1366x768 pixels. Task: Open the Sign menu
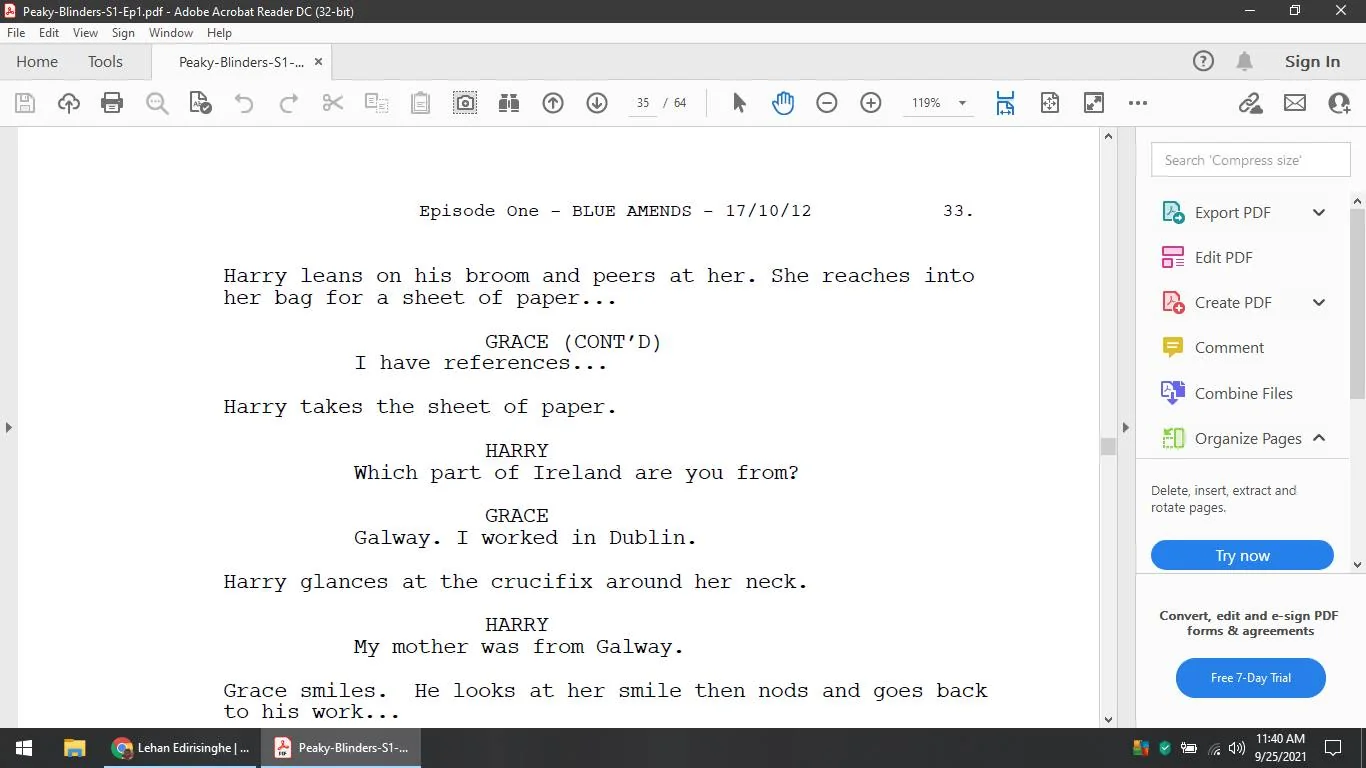[123, 33]
